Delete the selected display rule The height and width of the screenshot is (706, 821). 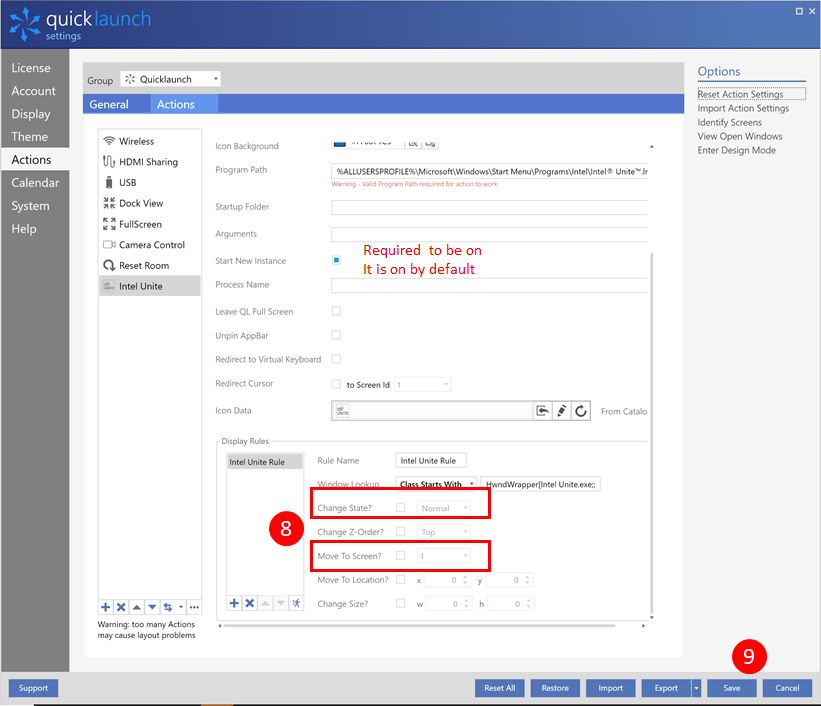point(250,603)
